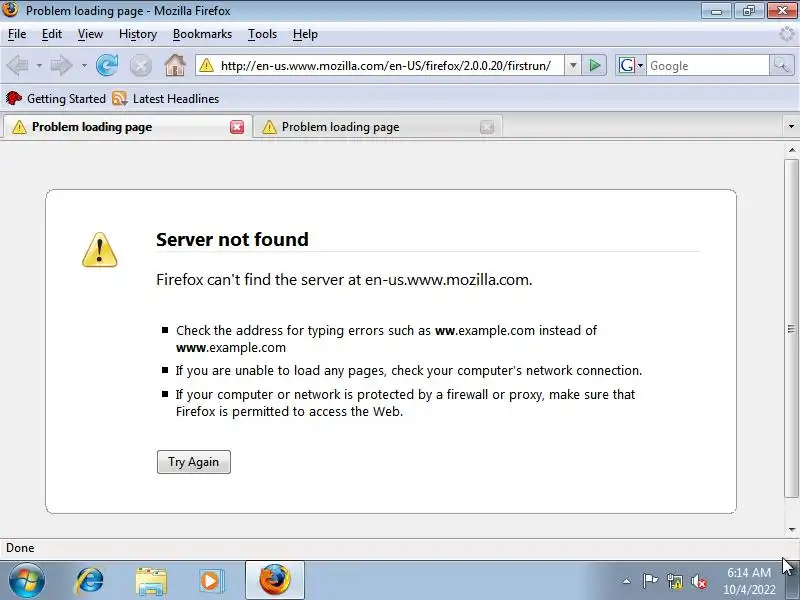Open Windows Media Player from taskbar
Image resolution: width=800 pixels, height=600 pixels.
[211, 581]
